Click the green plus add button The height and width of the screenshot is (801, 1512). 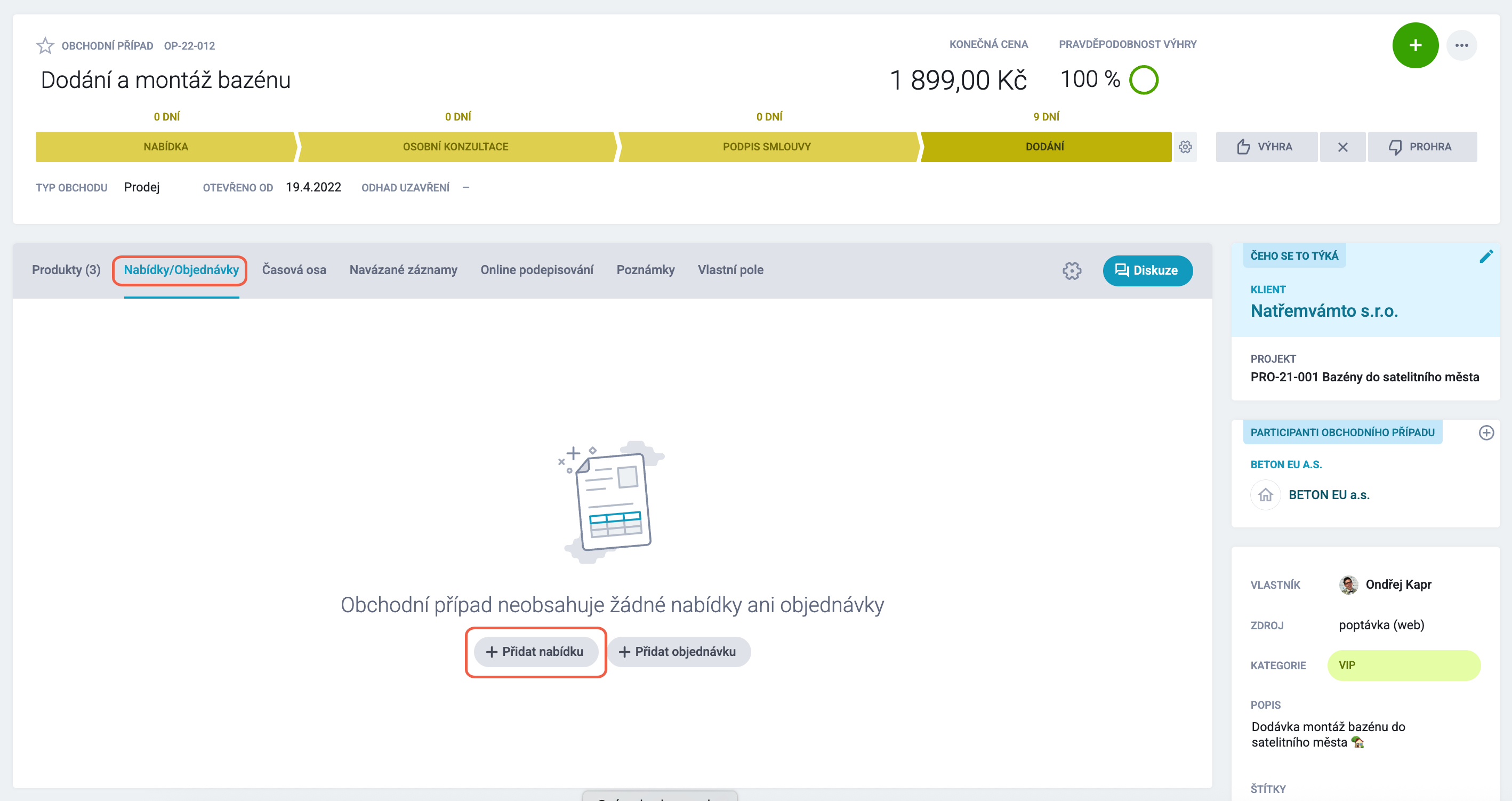[x=1414, y=45]
